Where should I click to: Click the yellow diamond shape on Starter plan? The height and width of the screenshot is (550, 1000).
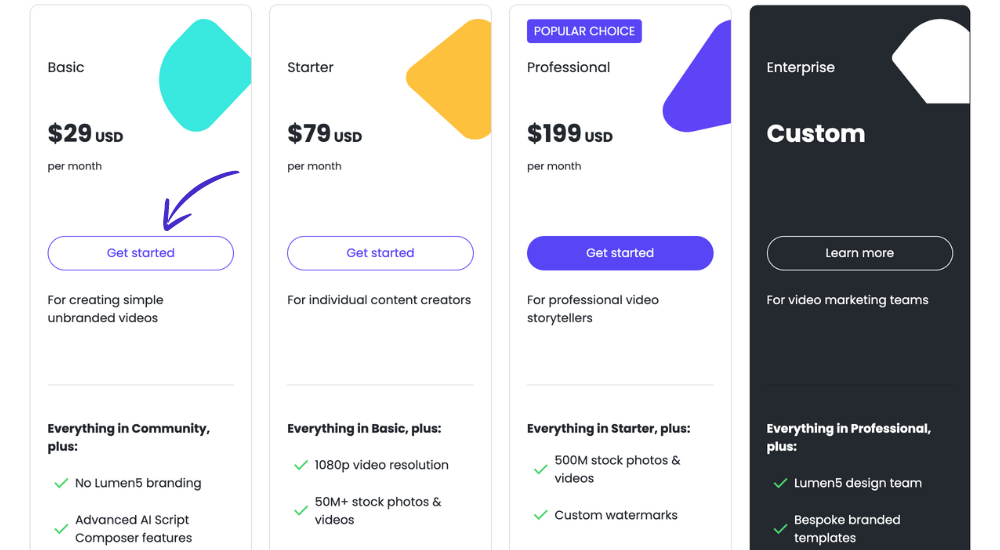pos(450,78)
